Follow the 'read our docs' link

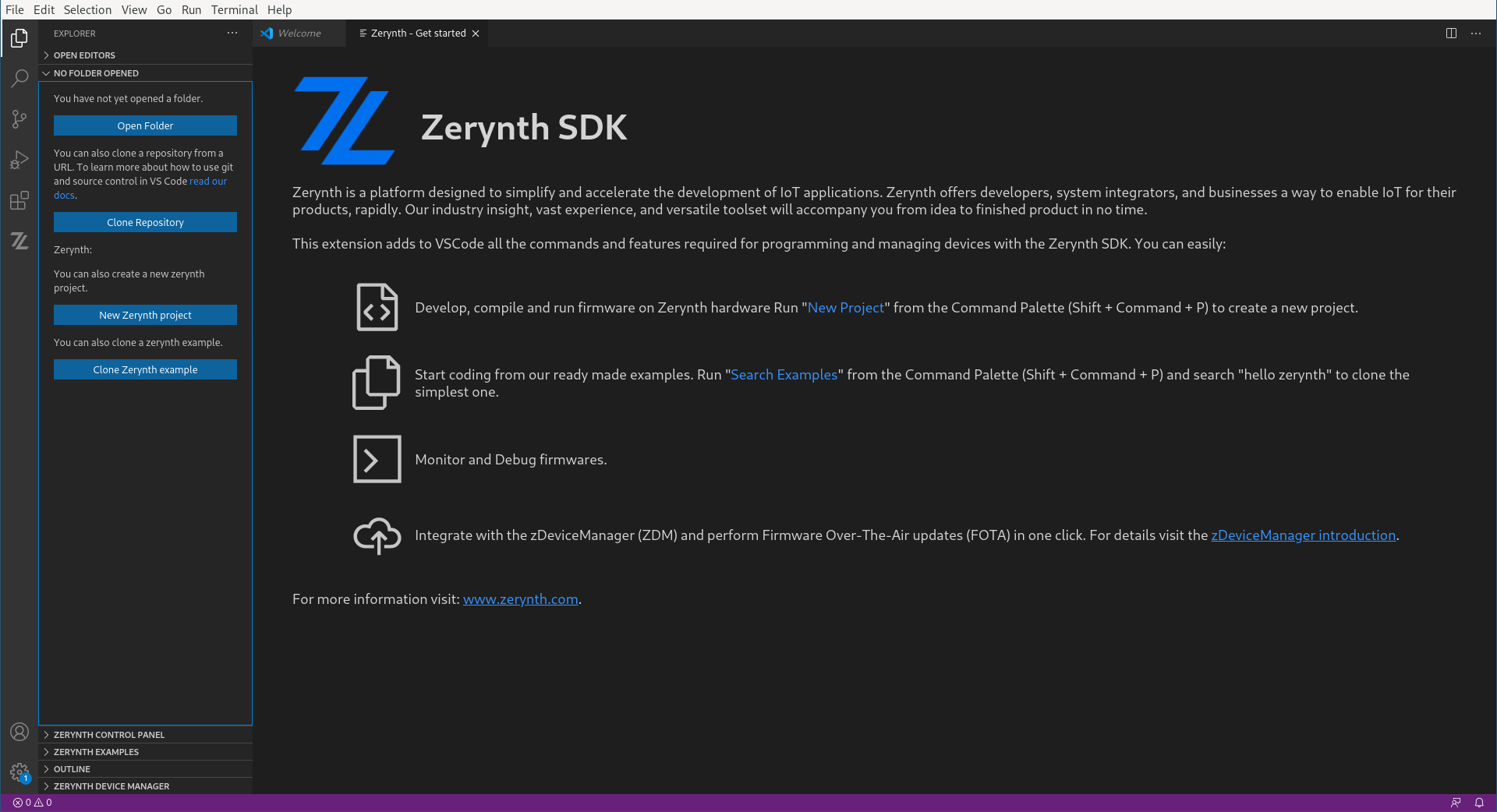point(208,181)
